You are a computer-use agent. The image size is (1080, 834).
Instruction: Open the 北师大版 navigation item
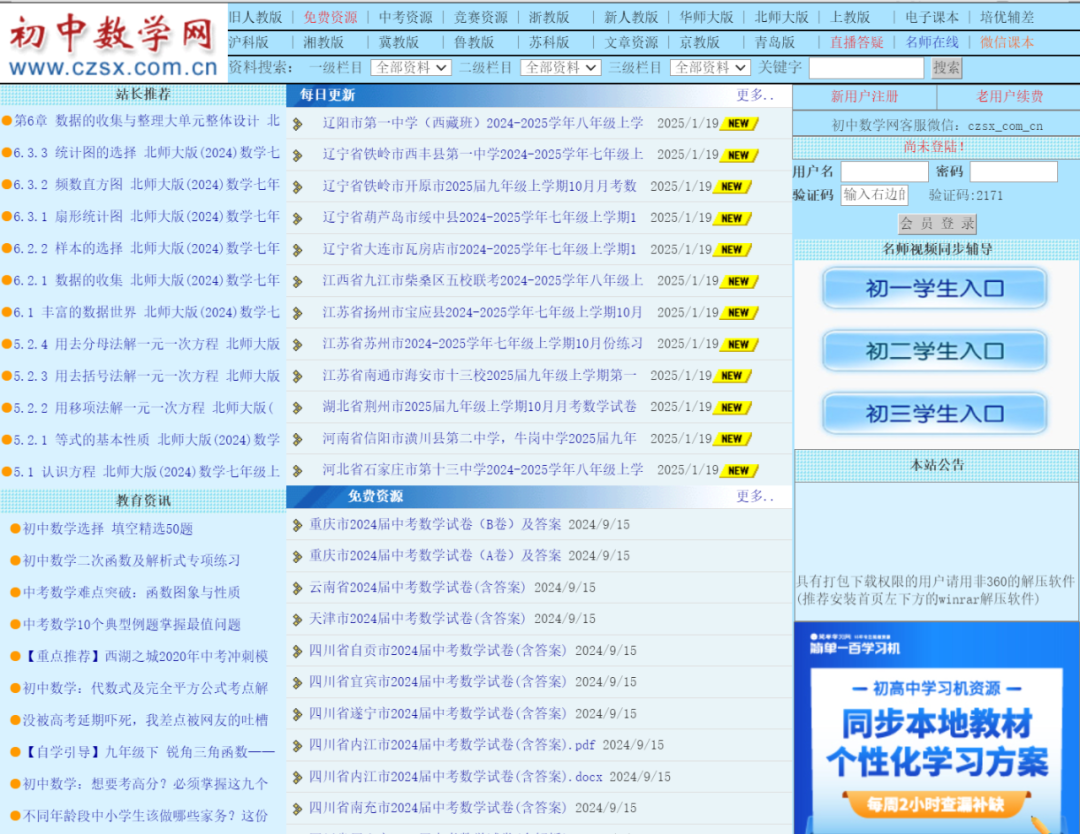(x=781, y=17)
